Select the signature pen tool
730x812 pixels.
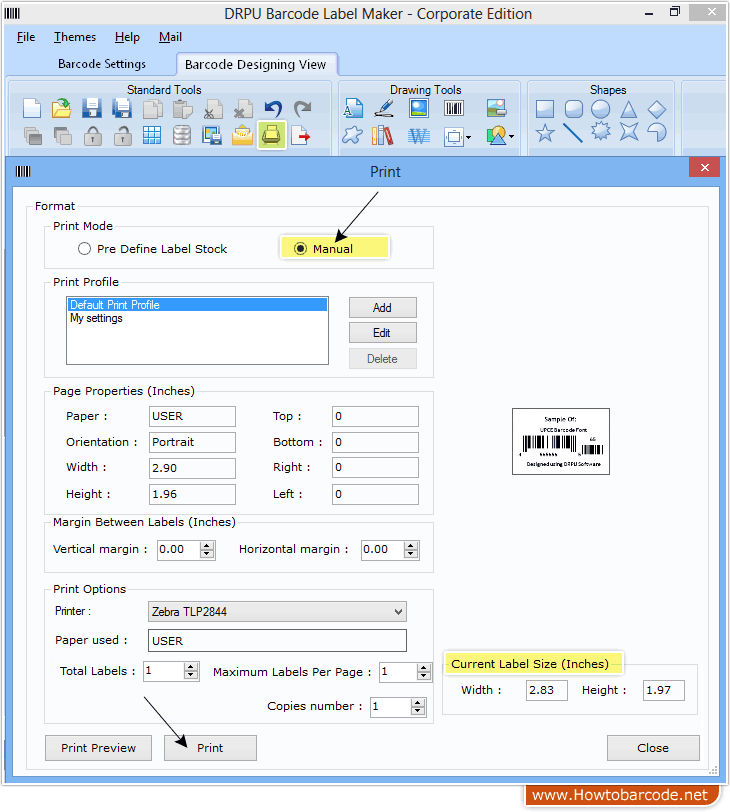point(384,109)
